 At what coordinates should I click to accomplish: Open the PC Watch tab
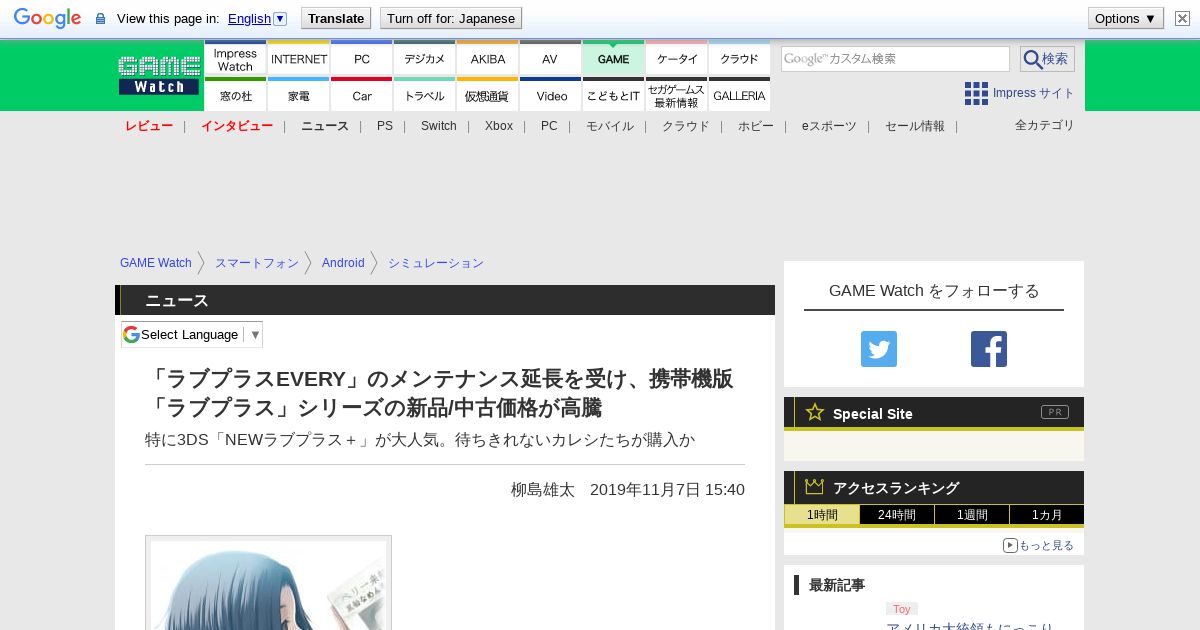click(x=362, y=58)
